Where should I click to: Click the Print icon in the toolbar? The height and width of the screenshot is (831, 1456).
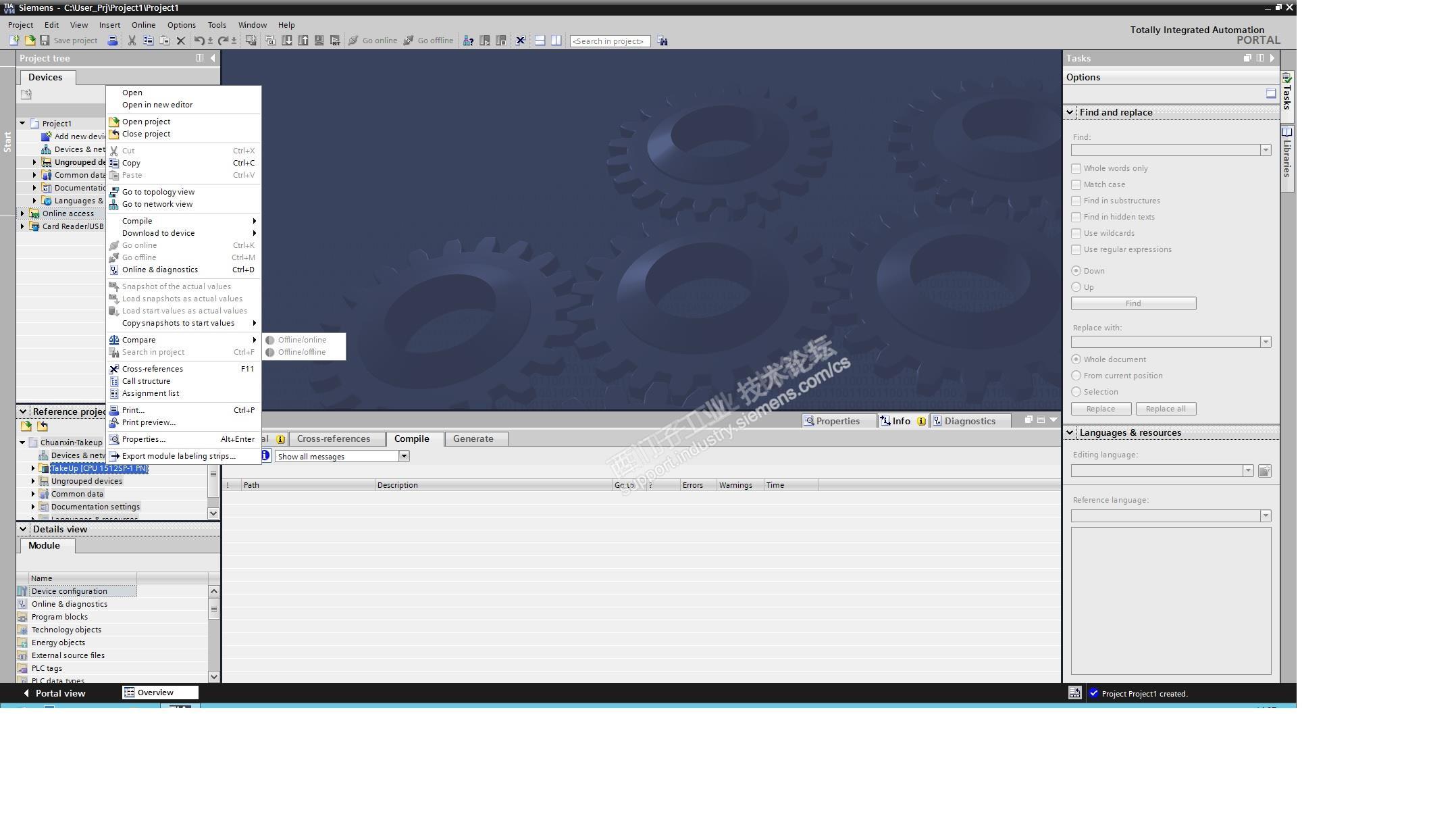(x=113, y=41)
